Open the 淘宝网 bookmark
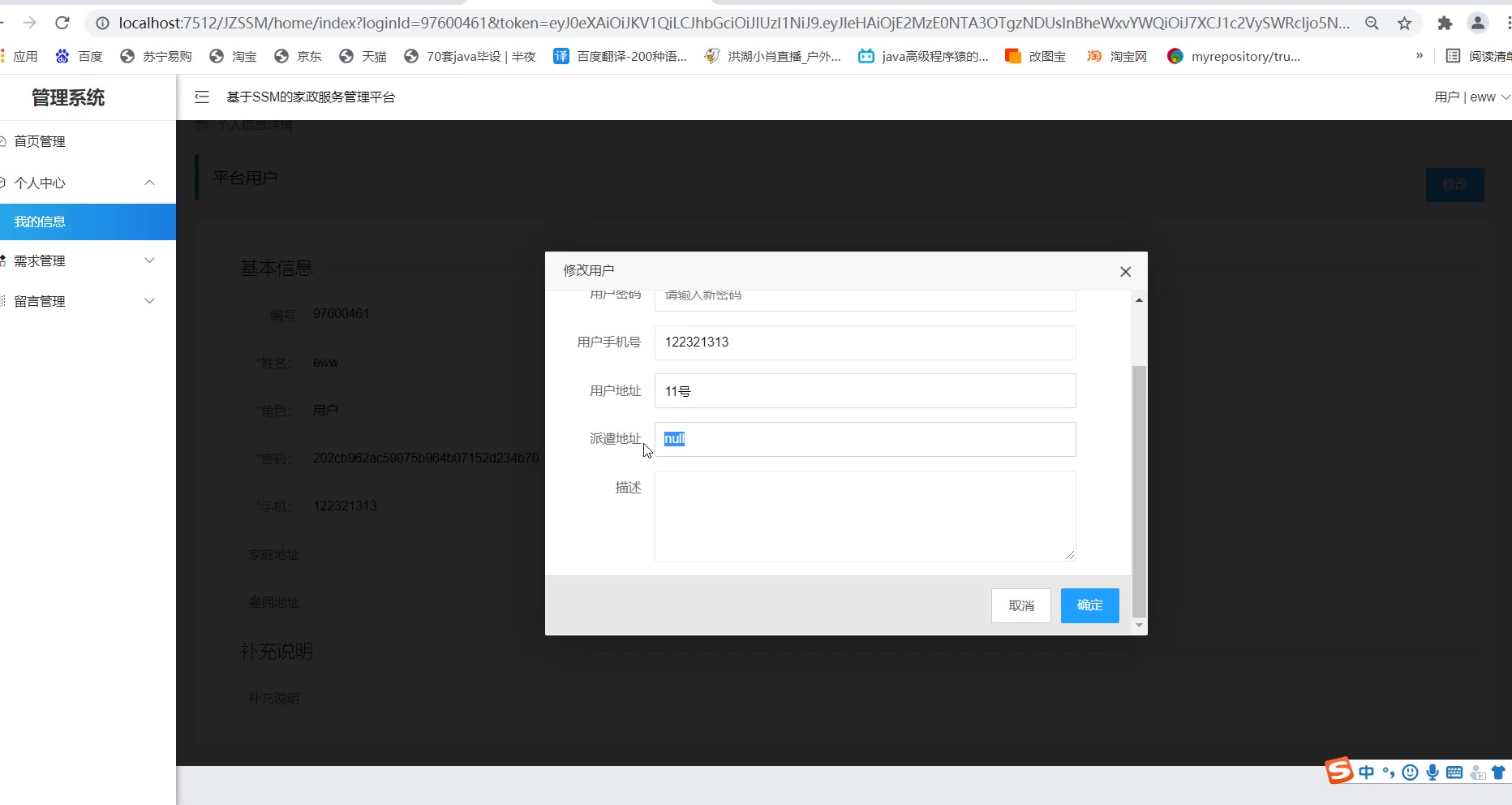Screen dimensions: 1512x805 point(1117,56)
